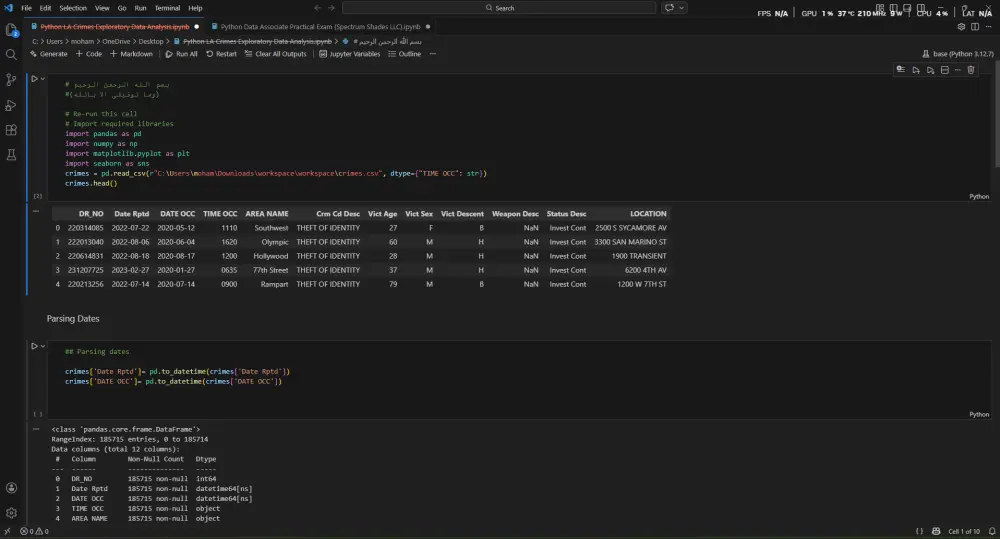Add a new Code cell
Viewport: 1000px width, 539px height.
[x=89, y=54]
